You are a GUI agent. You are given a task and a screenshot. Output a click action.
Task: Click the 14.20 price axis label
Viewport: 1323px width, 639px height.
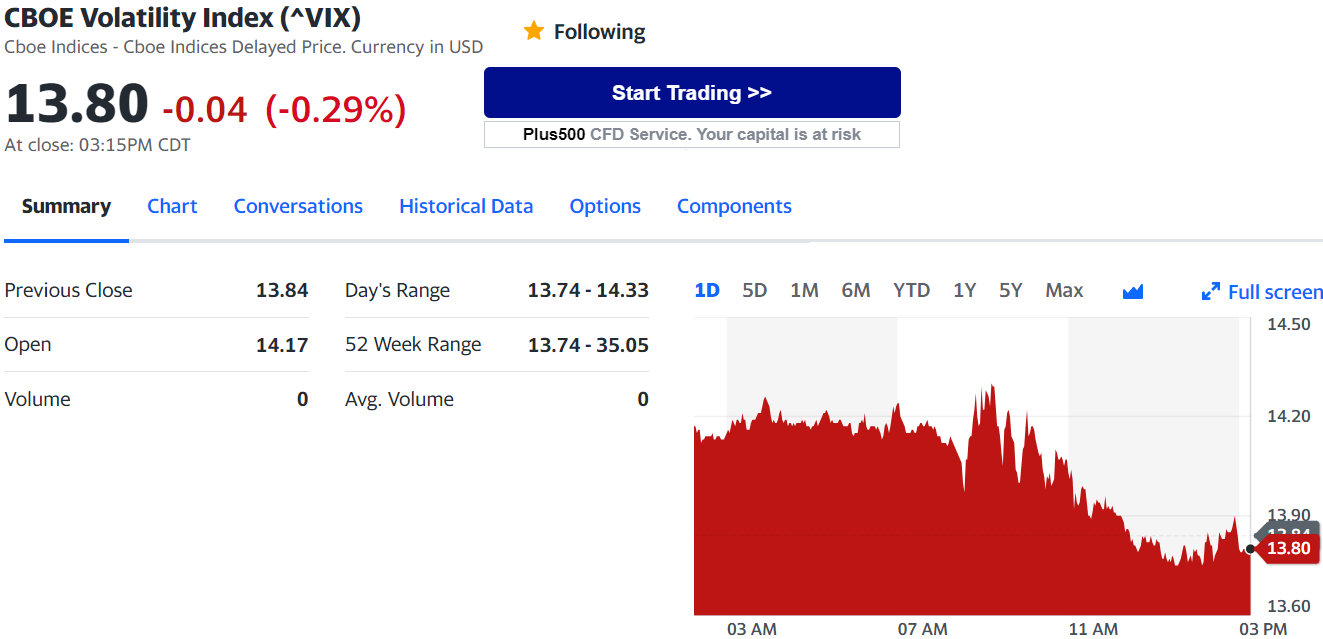click(x=1288, y=415)
